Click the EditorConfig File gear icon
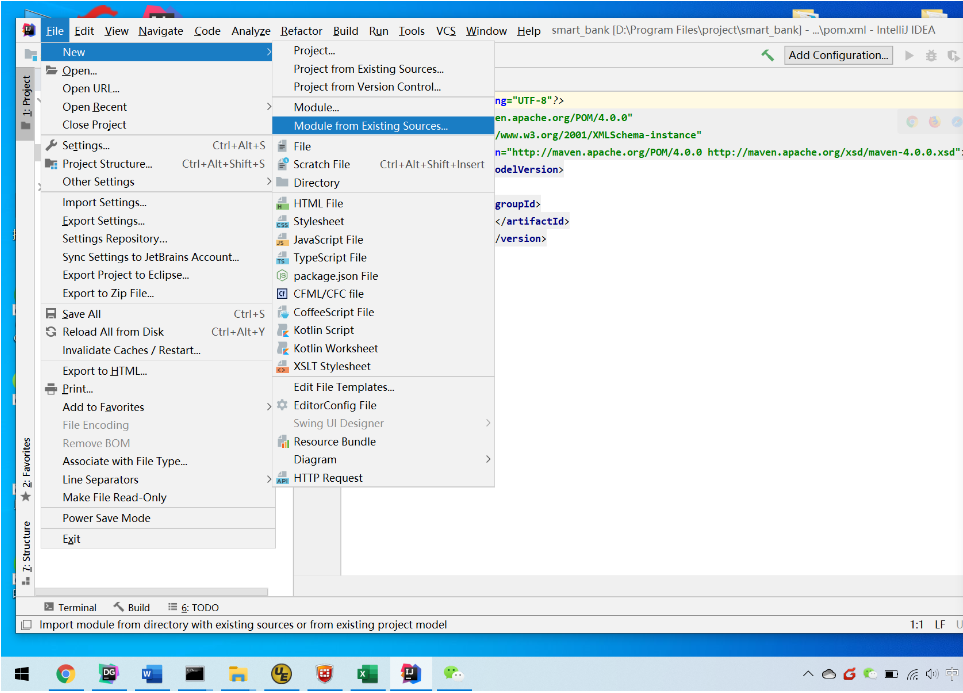 [x=283, y=405]
